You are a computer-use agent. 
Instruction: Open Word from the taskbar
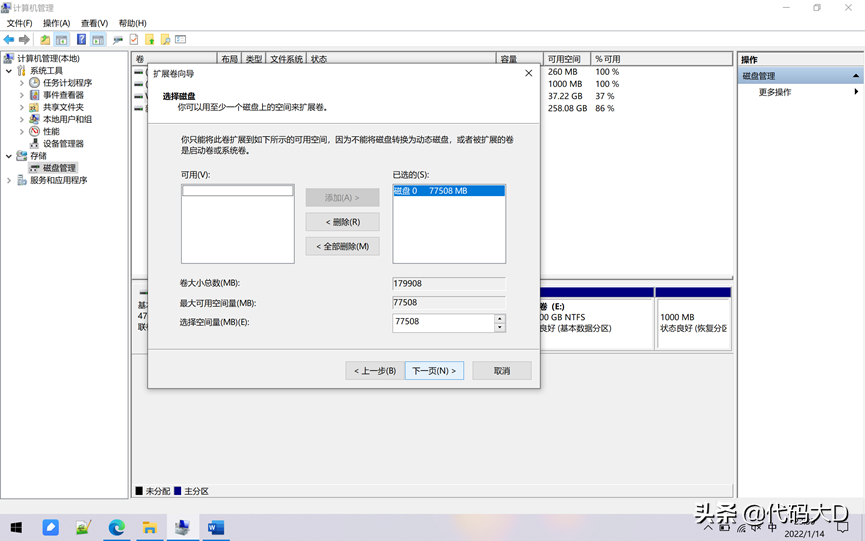click(216, 528)
